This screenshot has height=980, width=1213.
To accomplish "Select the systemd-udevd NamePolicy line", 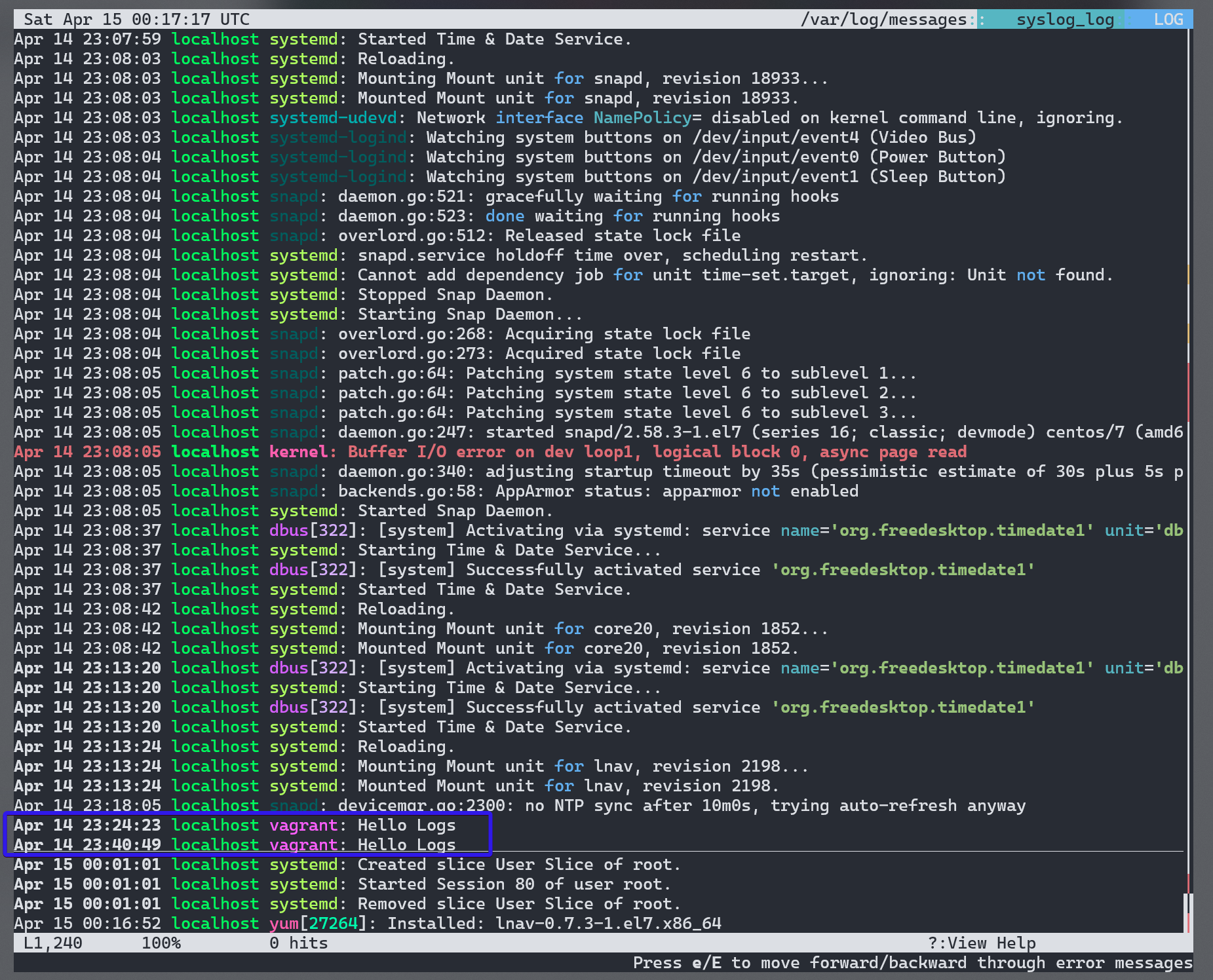I will click(569, 118).
